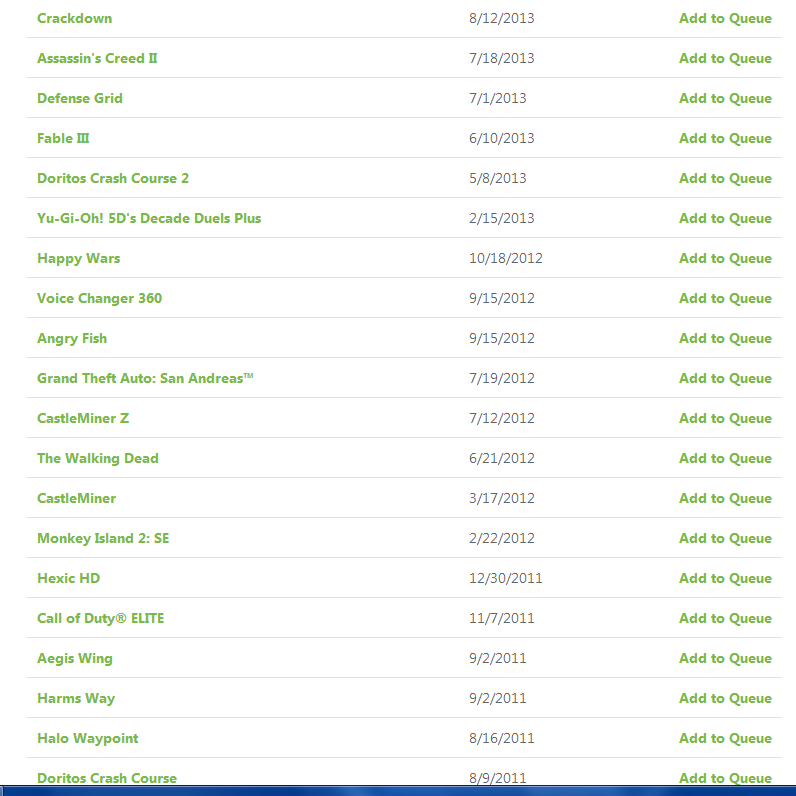Open the Defense Grid link
Screen dimensions: 796x796
coord(80,98)
